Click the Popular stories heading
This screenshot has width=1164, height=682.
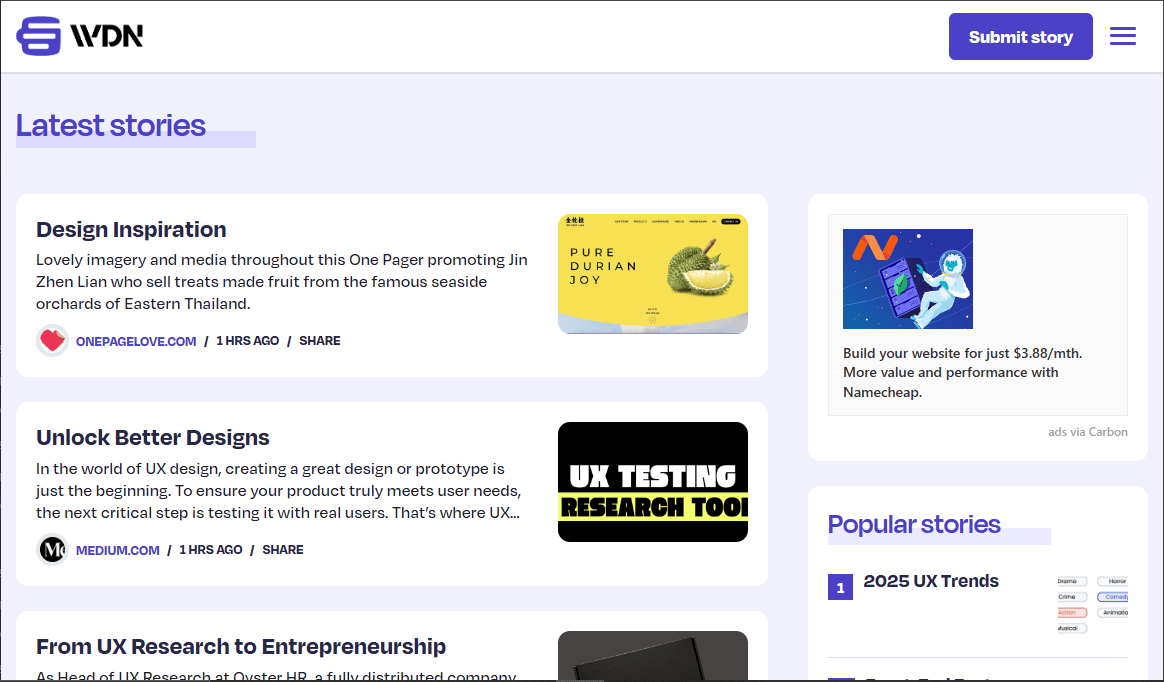point(914,525)
